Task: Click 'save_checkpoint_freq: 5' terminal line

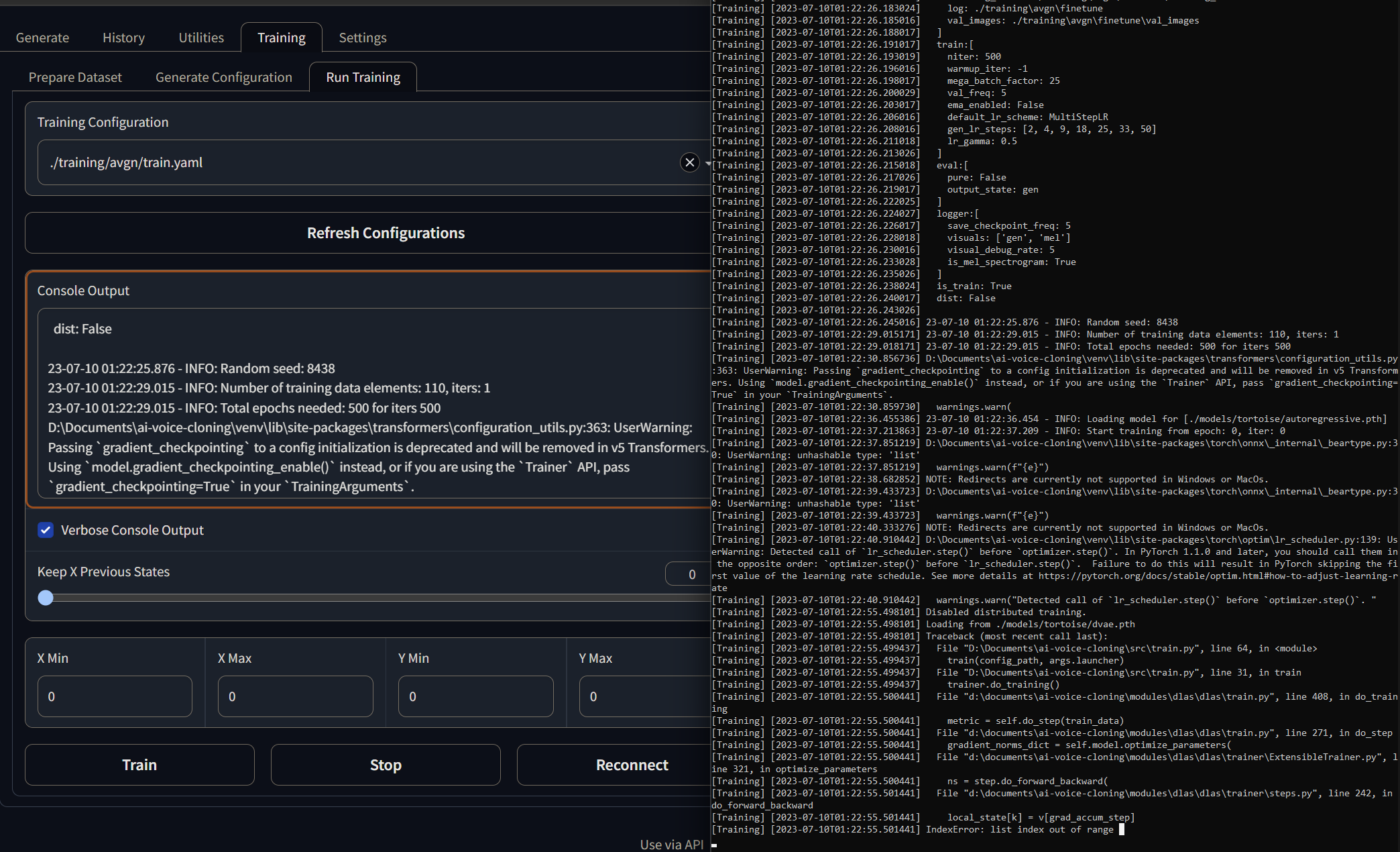Action: click(x=1009, y=226)
